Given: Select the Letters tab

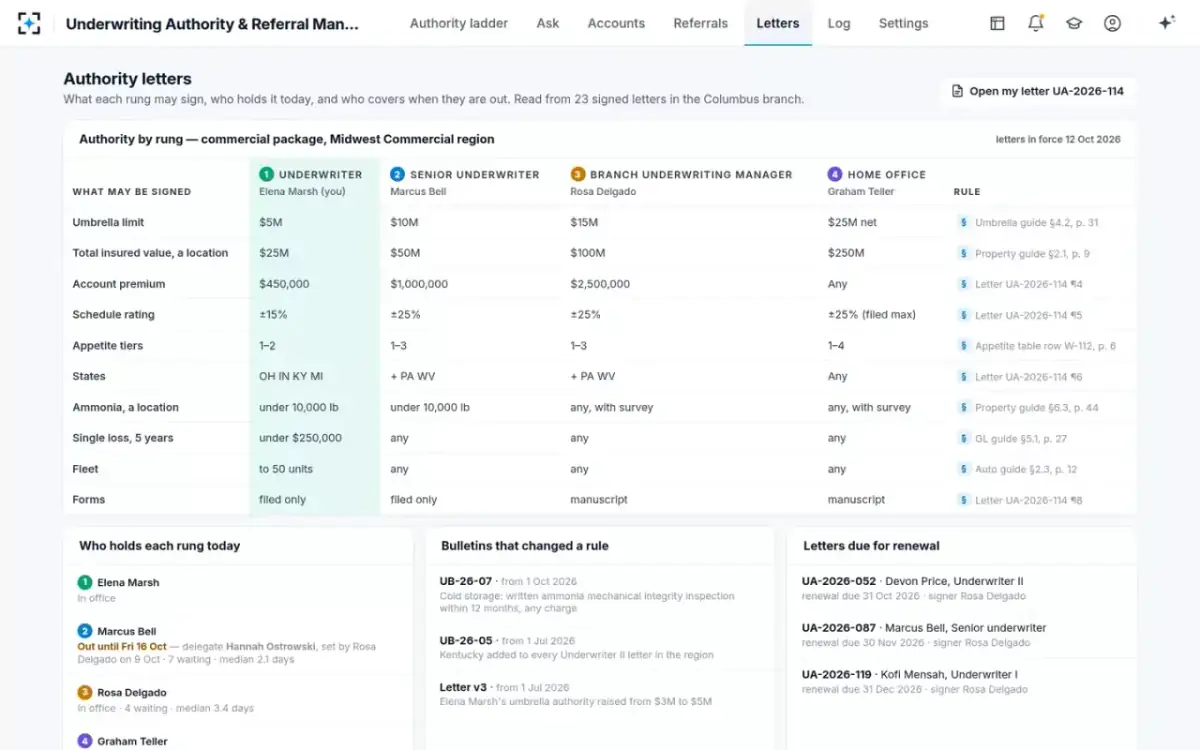Looking at the screenshot, I should coord(778,23).
